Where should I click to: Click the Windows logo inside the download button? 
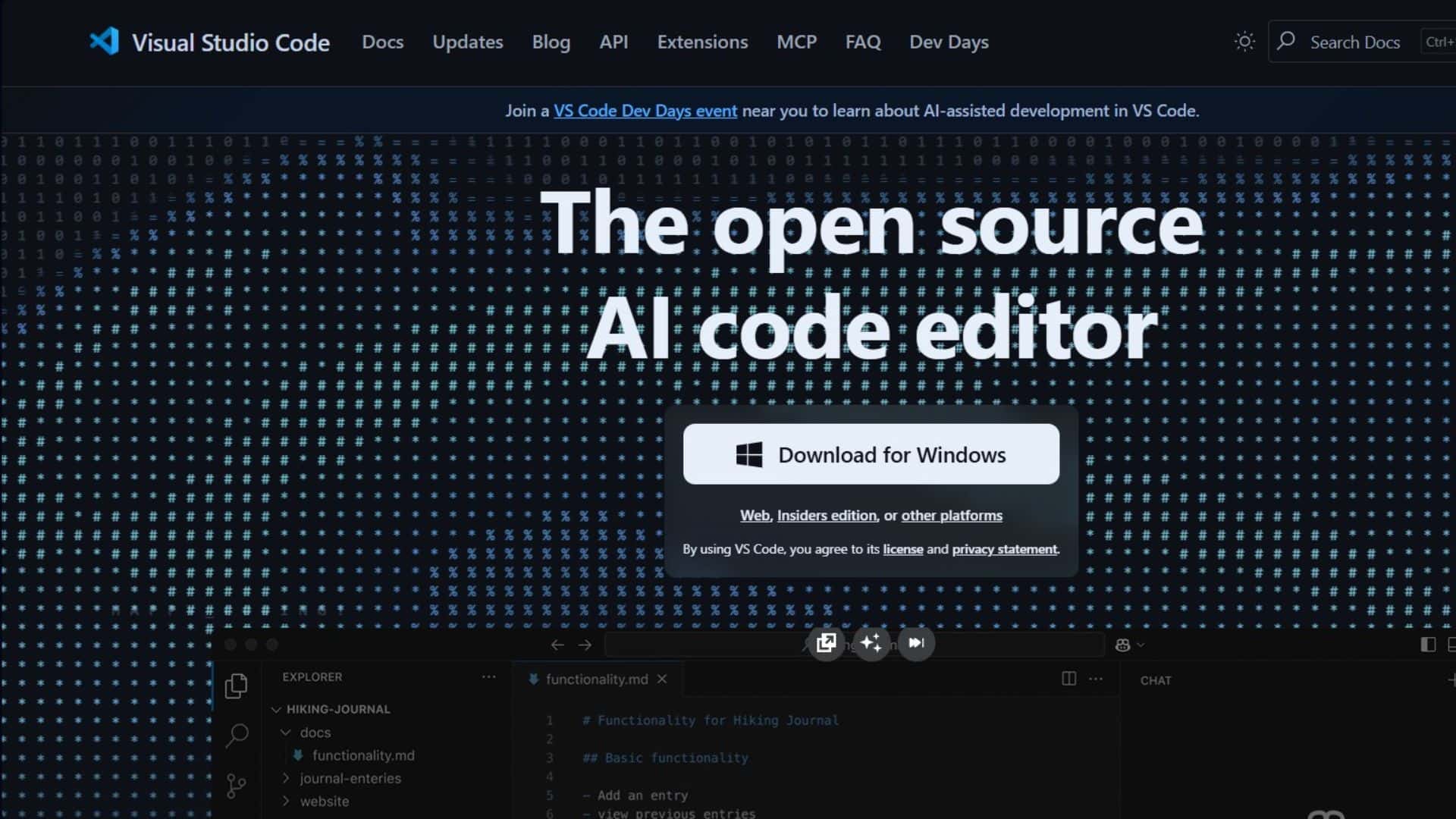click(x=749, y=455)
